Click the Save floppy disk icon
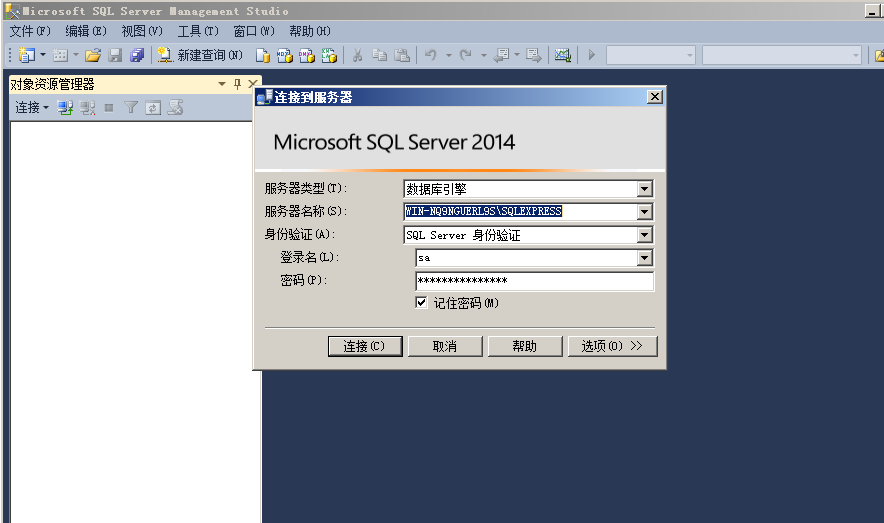The height and width of the screenshot is (523, 884). click(x=116, y=55)
